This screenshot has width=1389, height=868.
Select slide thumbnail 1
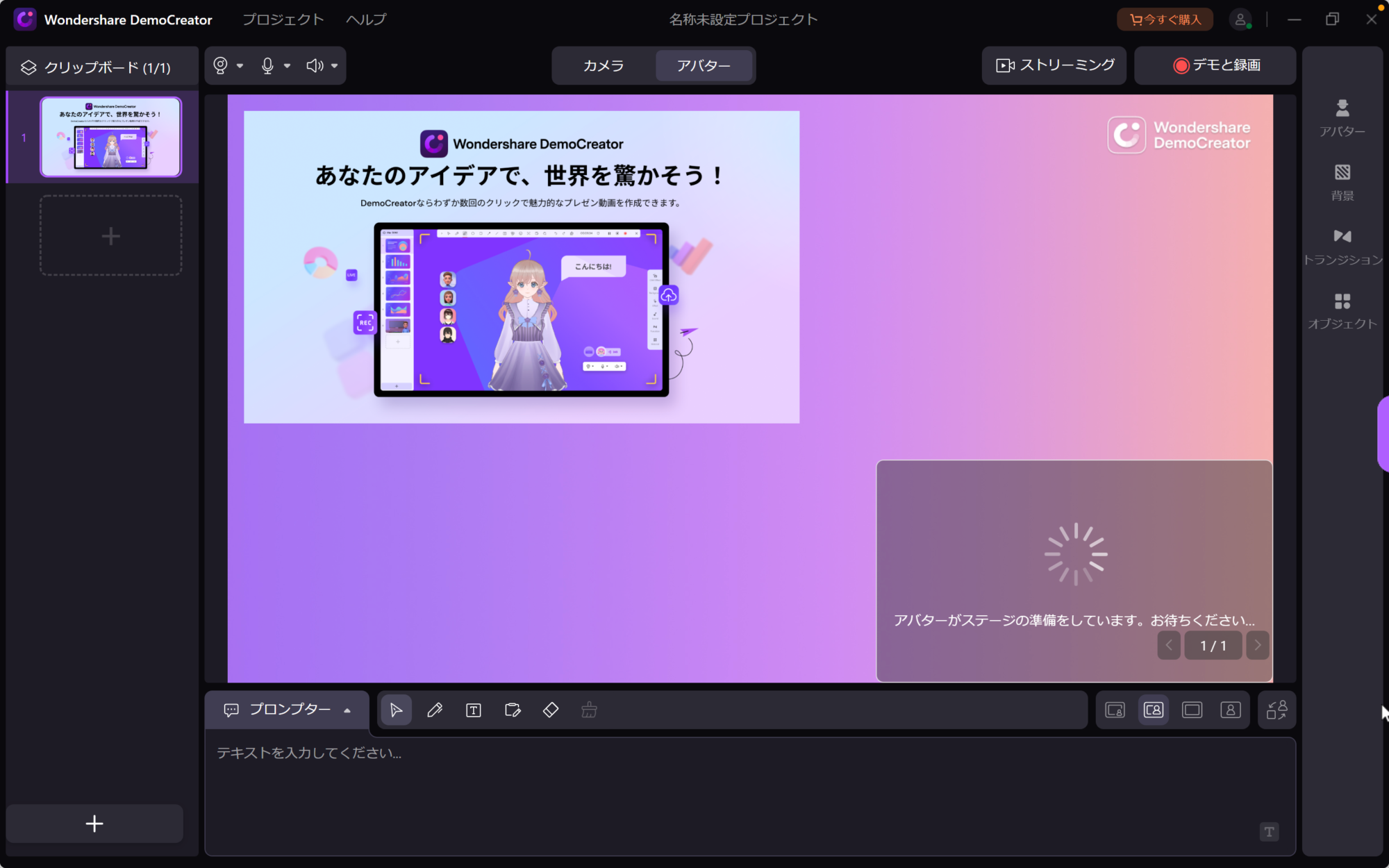[111, 137]
